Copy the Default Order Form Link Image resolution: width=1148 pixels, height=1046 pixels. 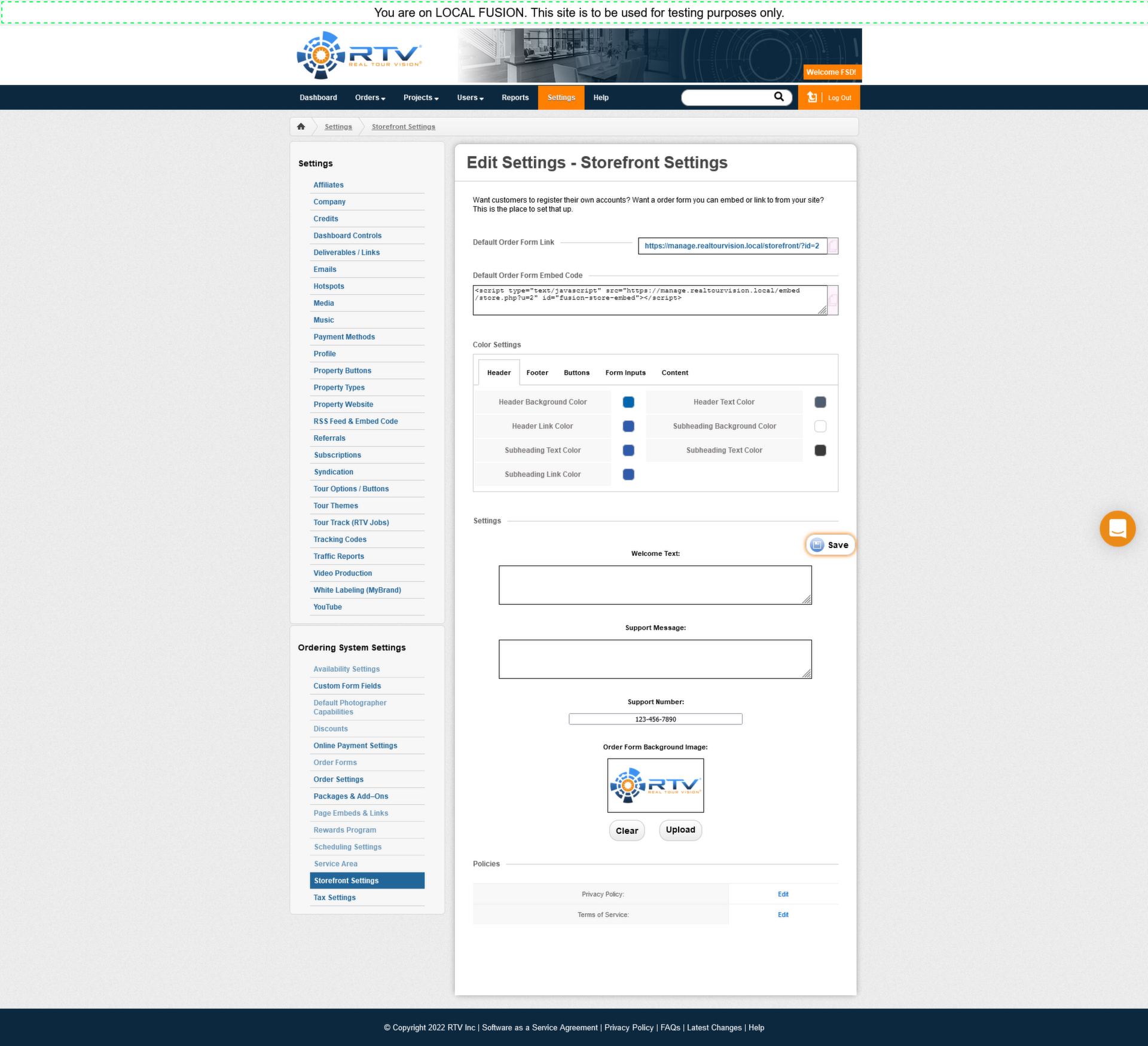pos(833,246)
